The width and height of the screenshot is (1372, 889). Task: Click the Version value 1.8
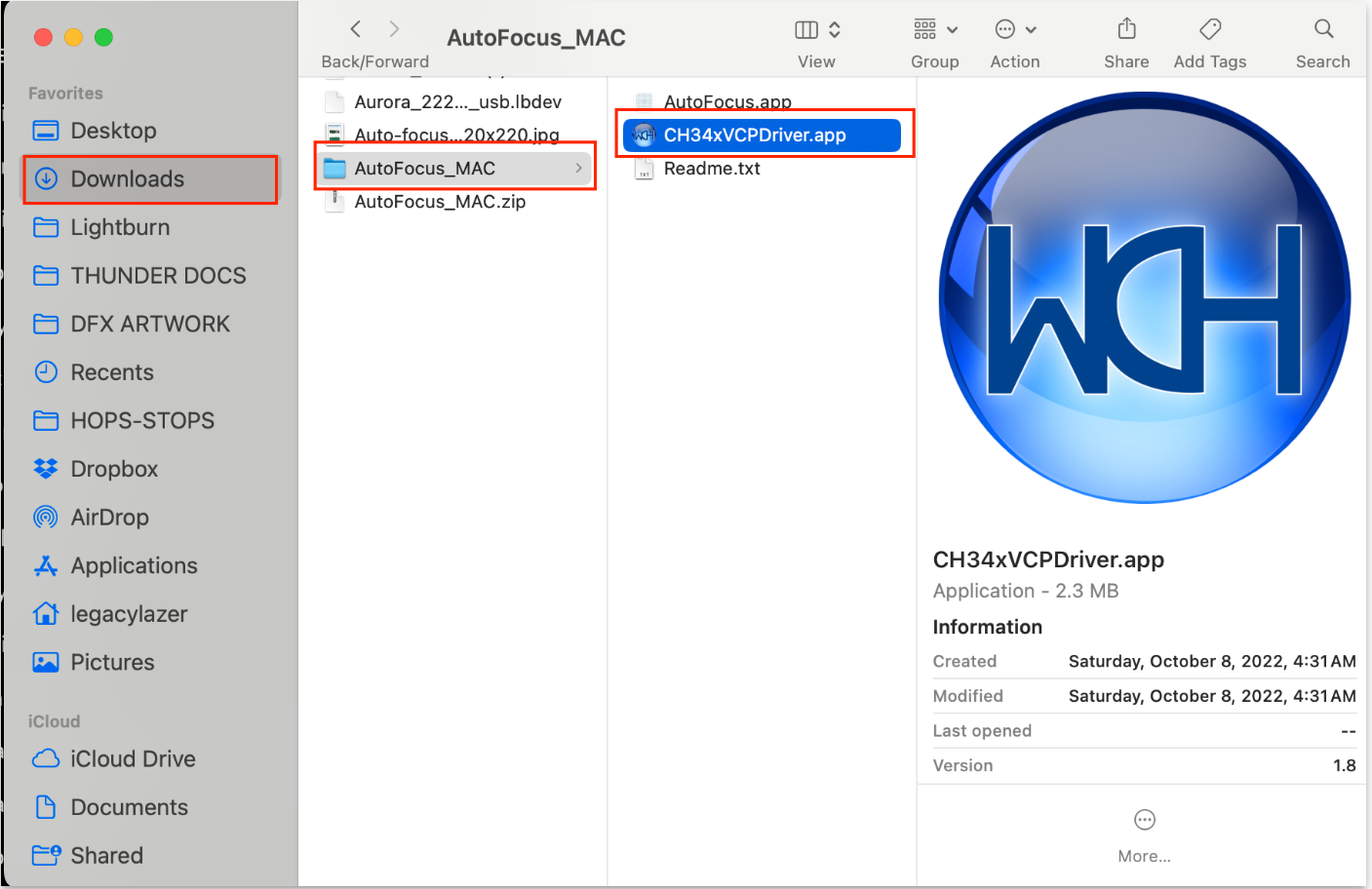click(1345, 765)
